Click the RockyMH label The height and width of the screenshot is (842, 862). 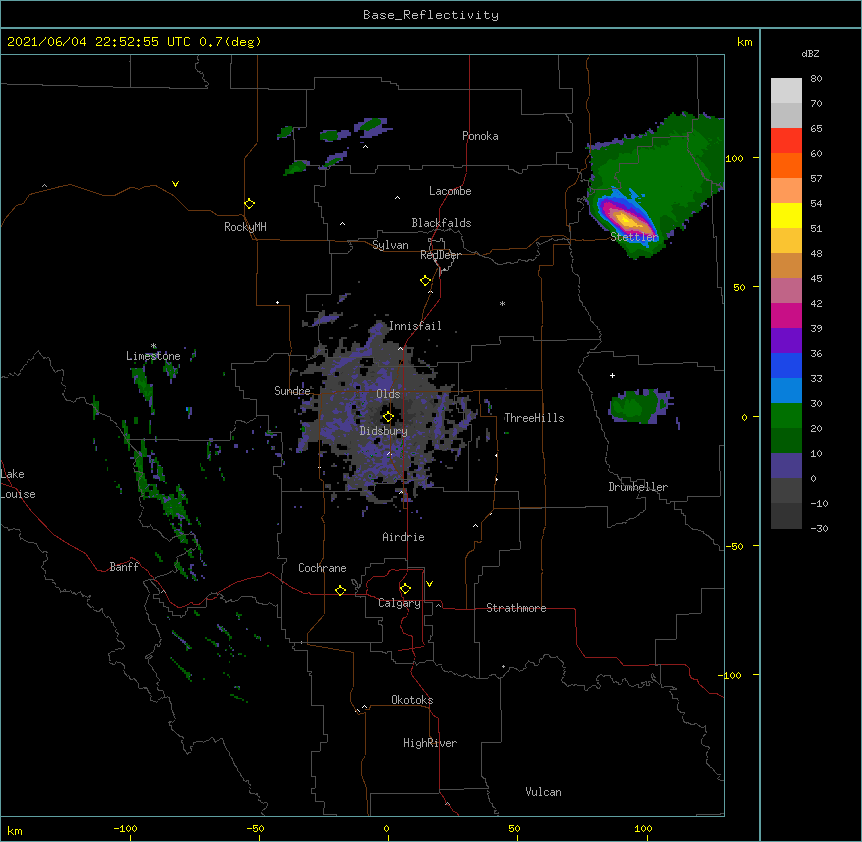tap(245, 227)
